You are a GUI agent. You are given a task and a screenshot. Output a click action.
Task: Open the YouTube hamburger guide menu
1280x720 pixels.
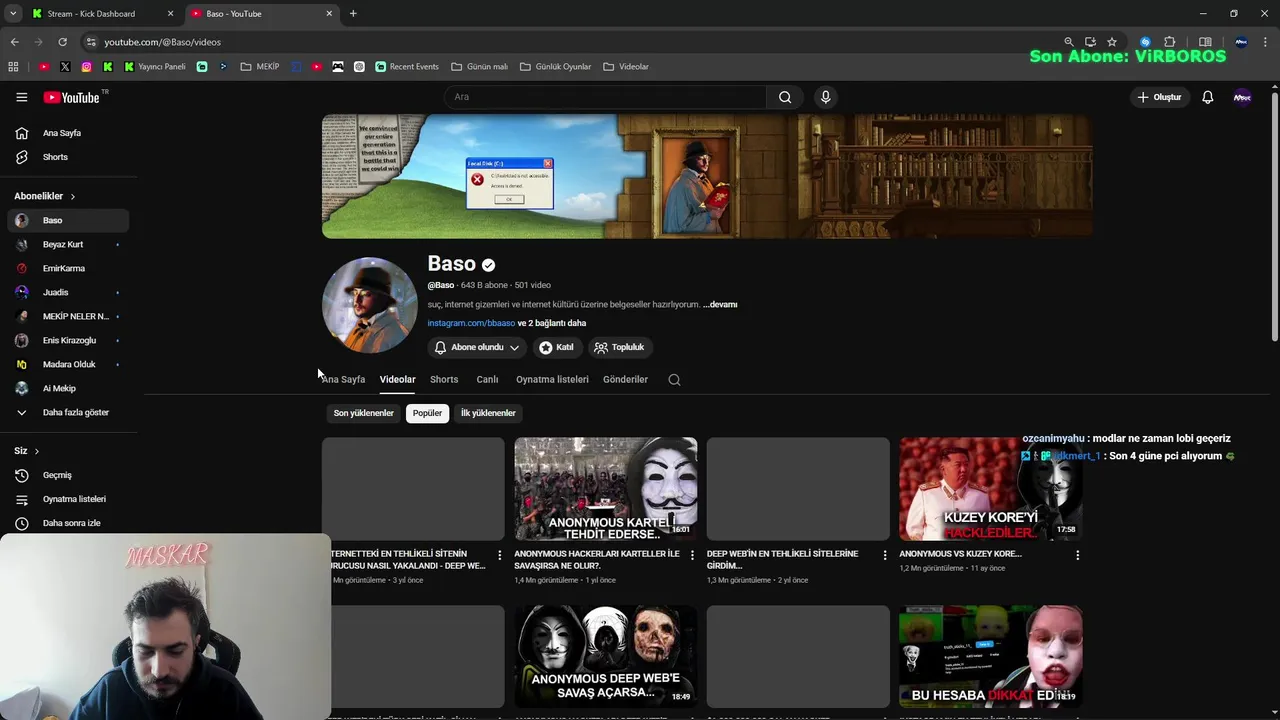tap(21, 97)
